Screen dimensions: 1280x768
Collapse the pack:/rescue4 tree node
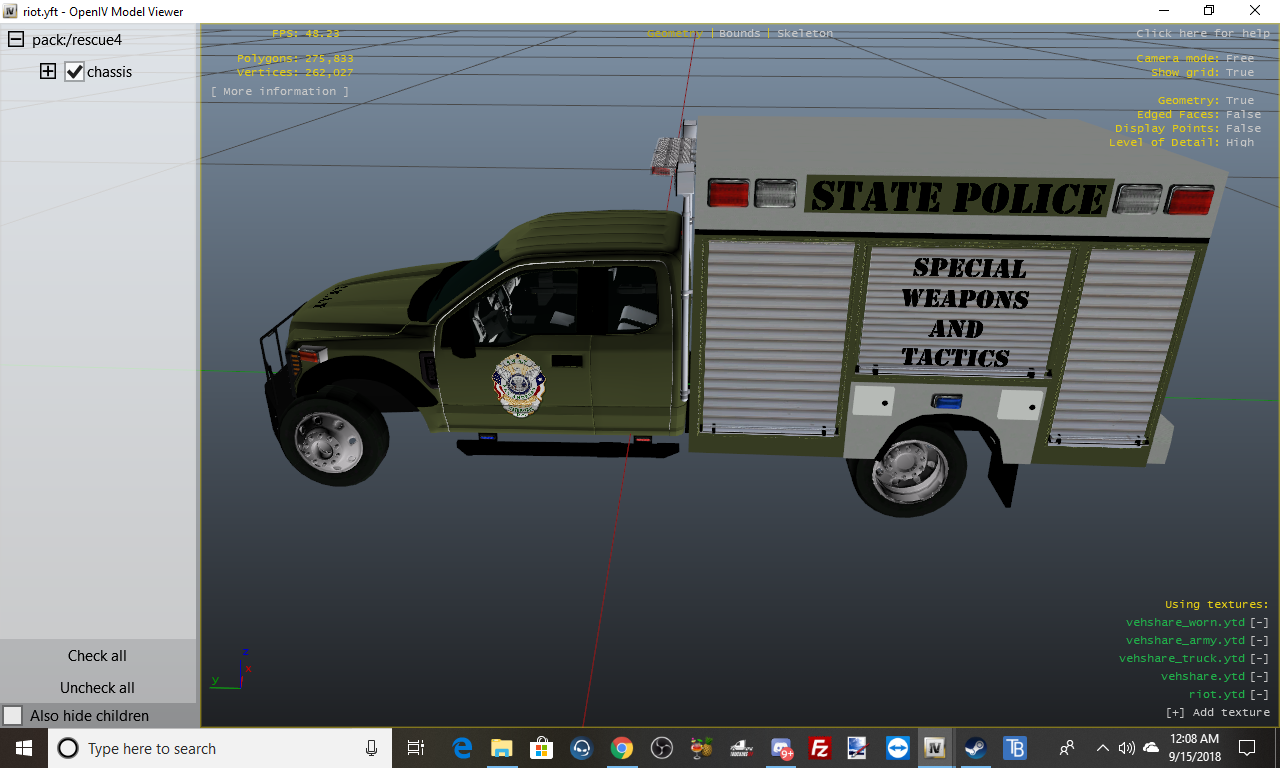[15, 40]
